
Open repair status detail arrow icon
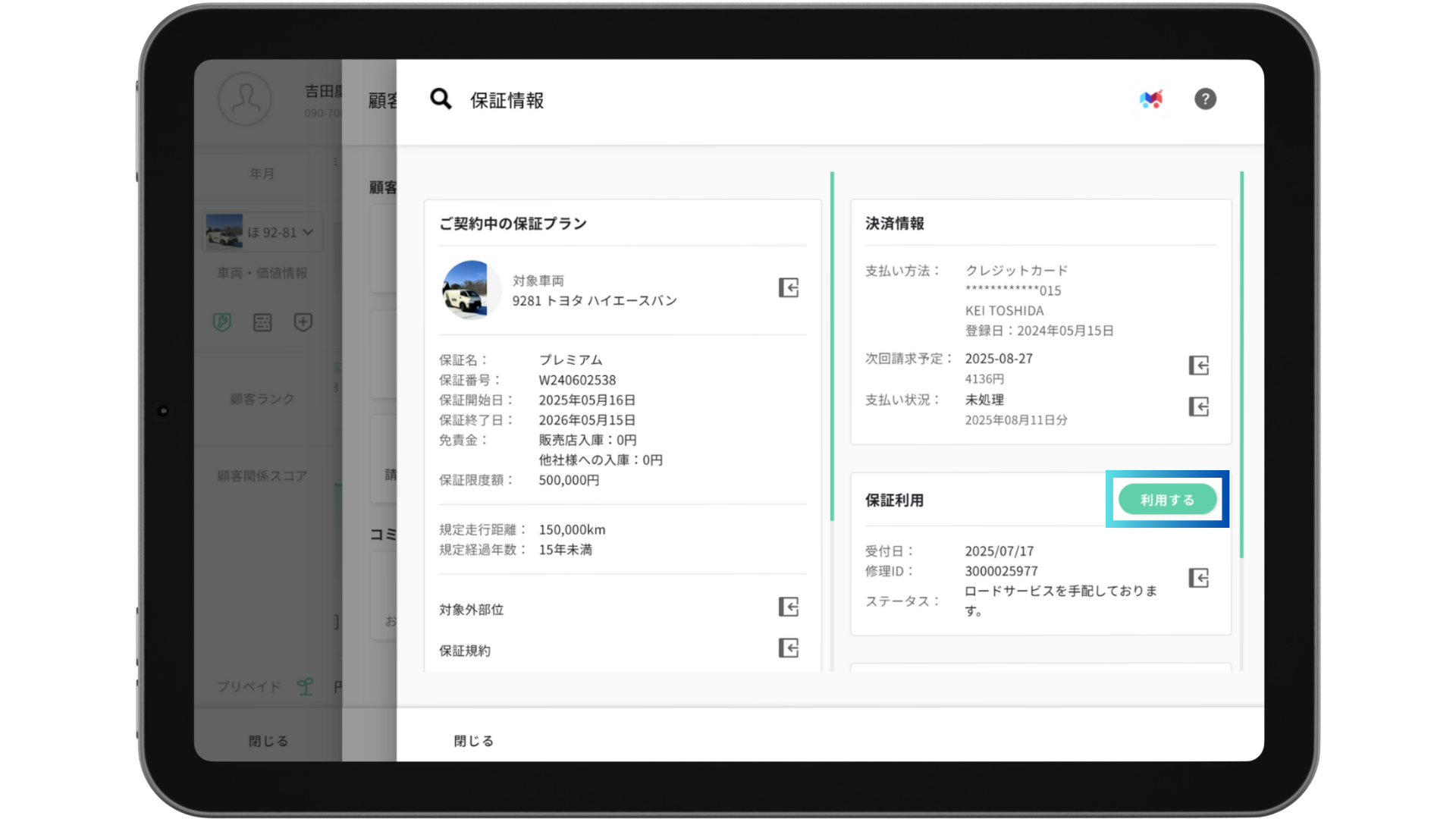pos(1198,579)
